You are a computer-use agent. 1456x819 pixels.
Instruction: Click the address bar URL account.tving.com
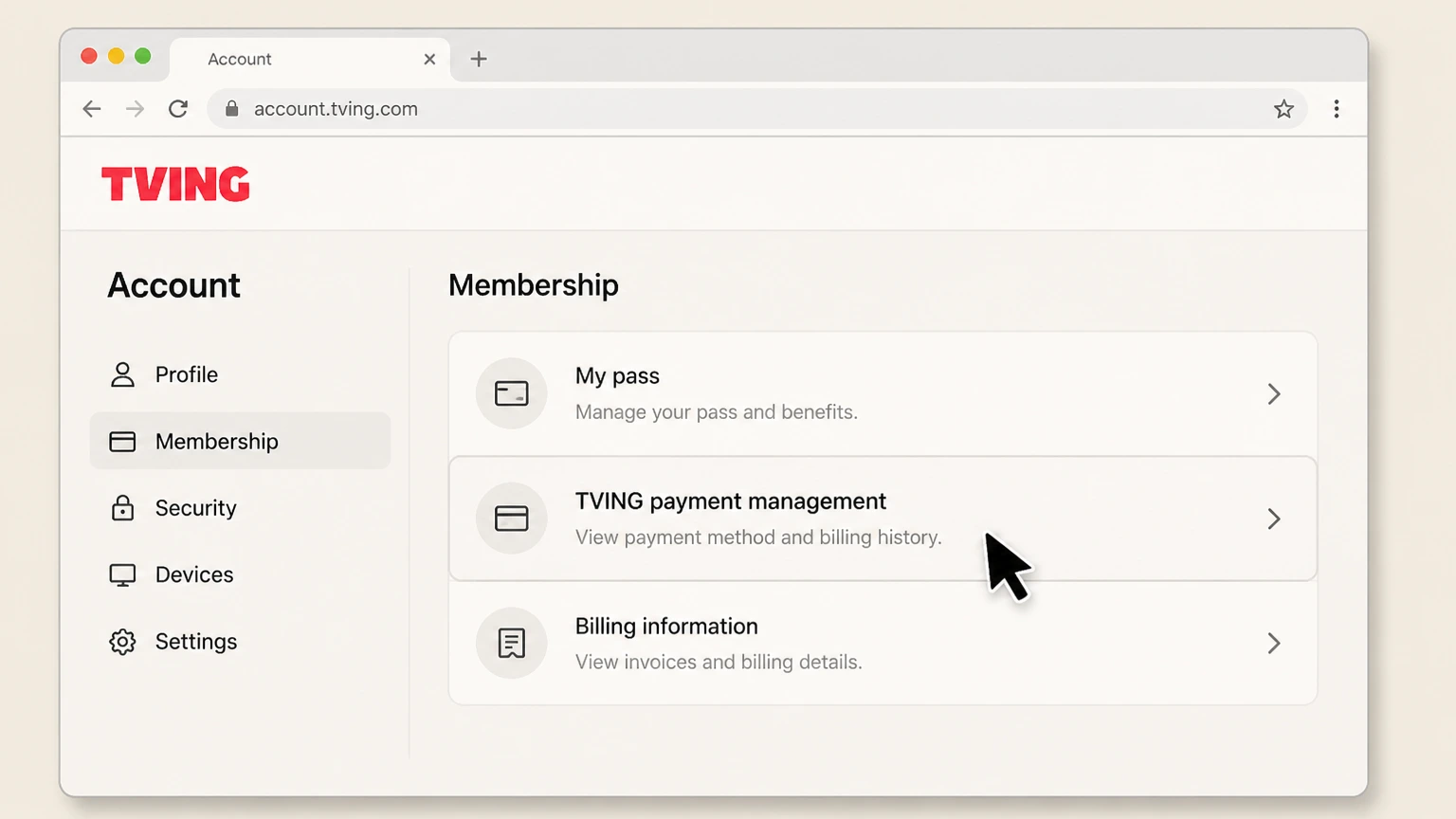[x=336, y=109]
